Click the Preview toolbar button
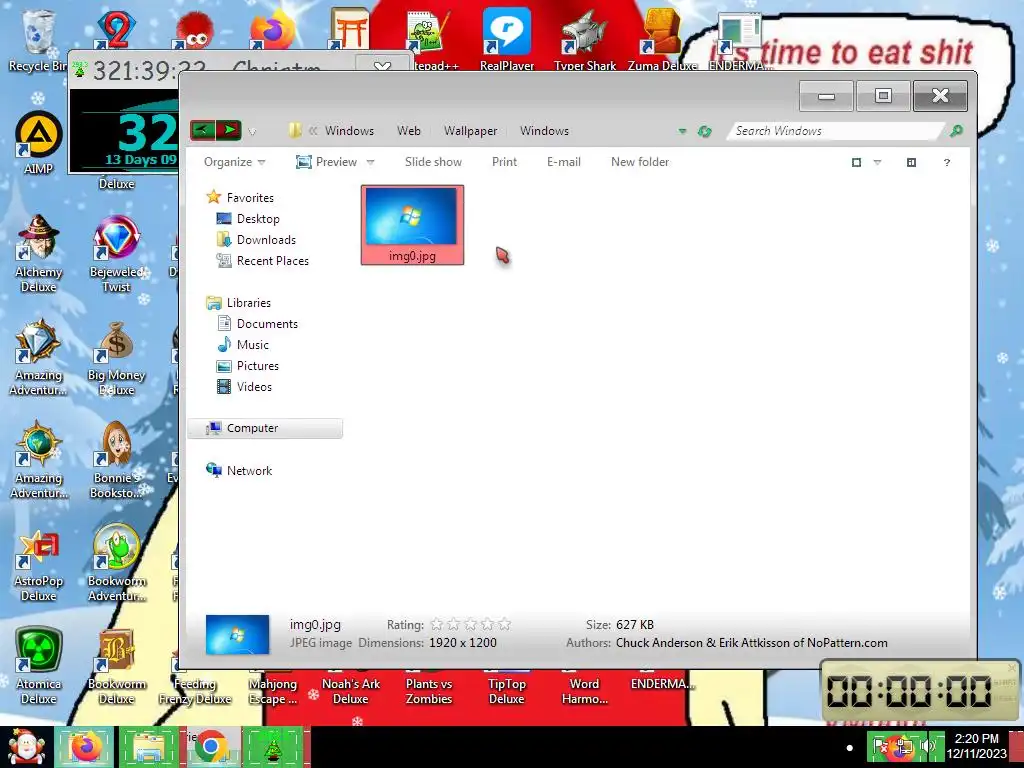 click(327, 162)
